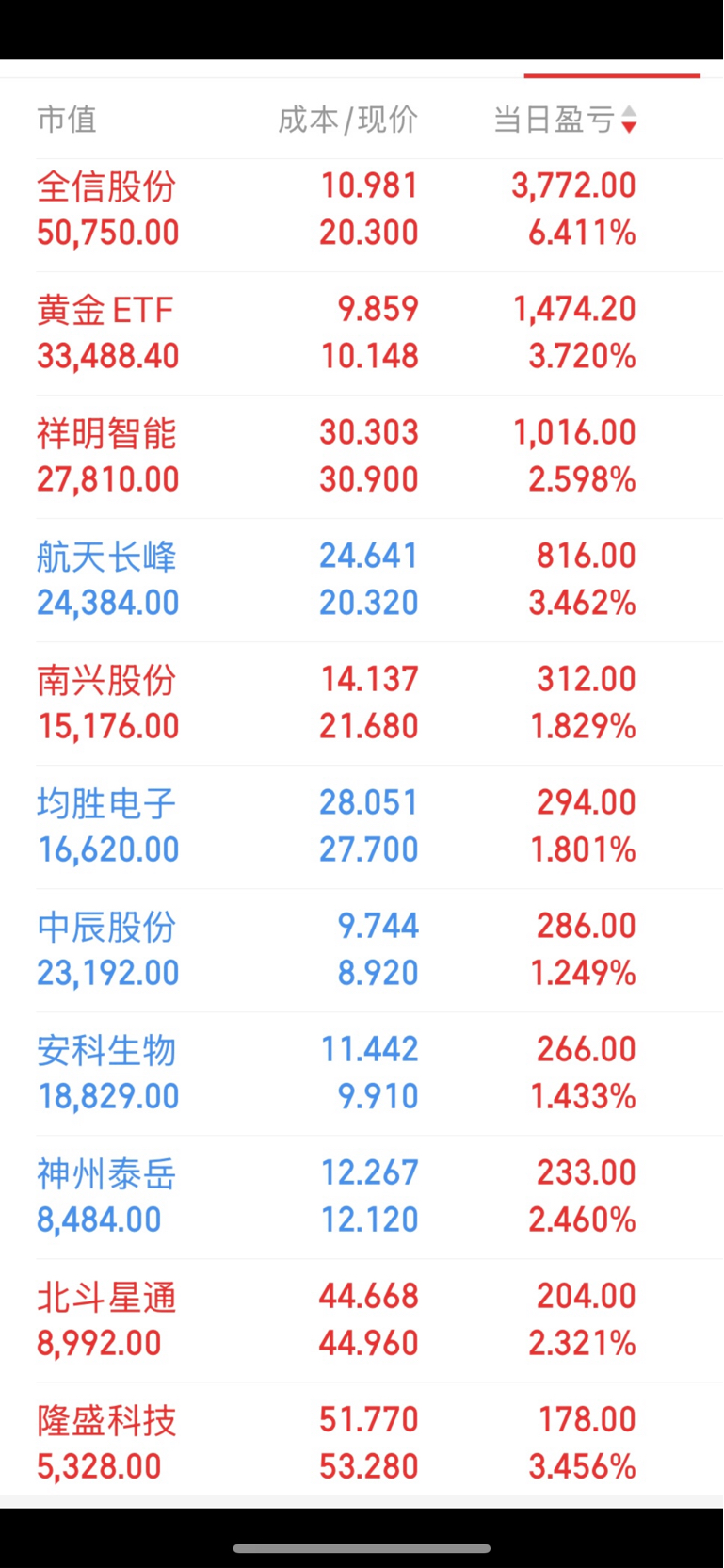Tap the 成本/现价 column header

tap(347, 120)
